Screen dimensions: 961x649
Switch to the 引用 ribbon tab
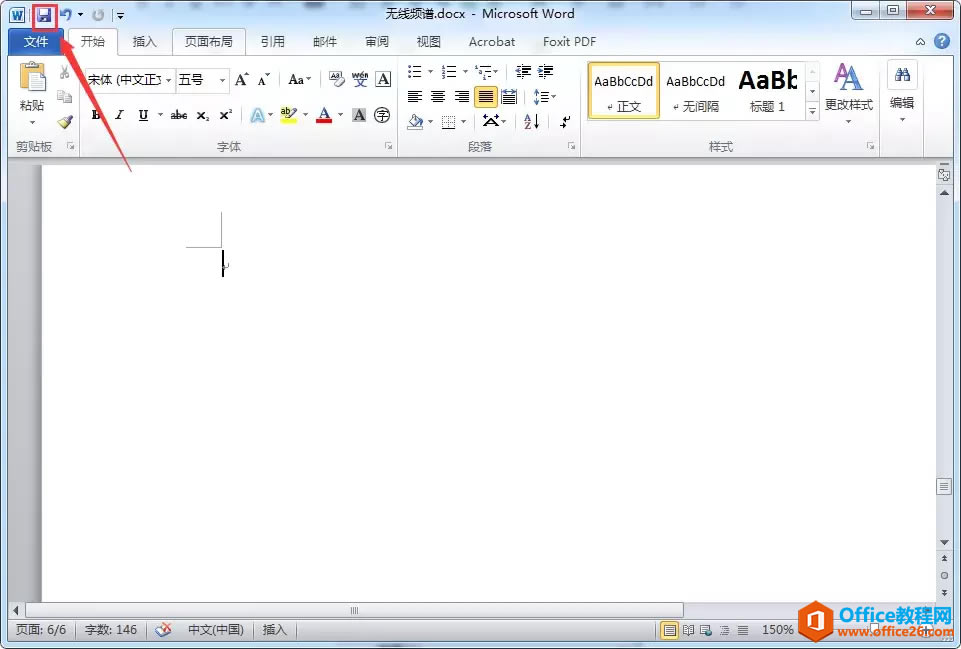(273, 42)
